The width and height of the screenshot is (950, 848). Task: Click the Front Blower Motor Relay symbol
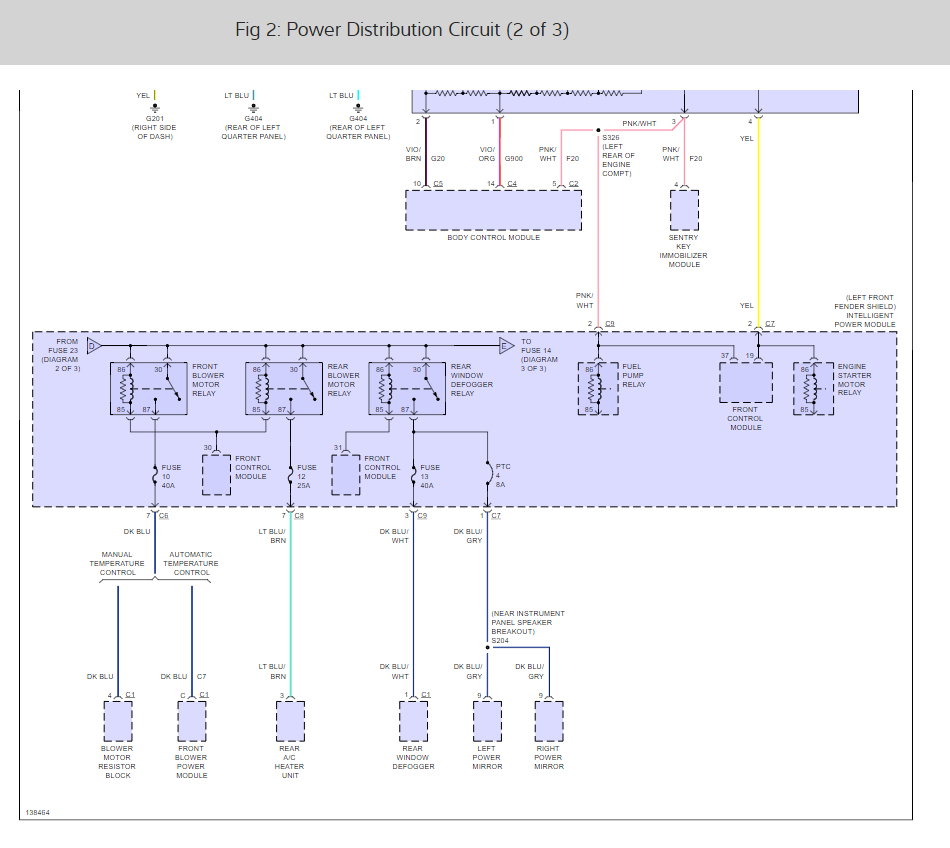[x=148, y=388]
